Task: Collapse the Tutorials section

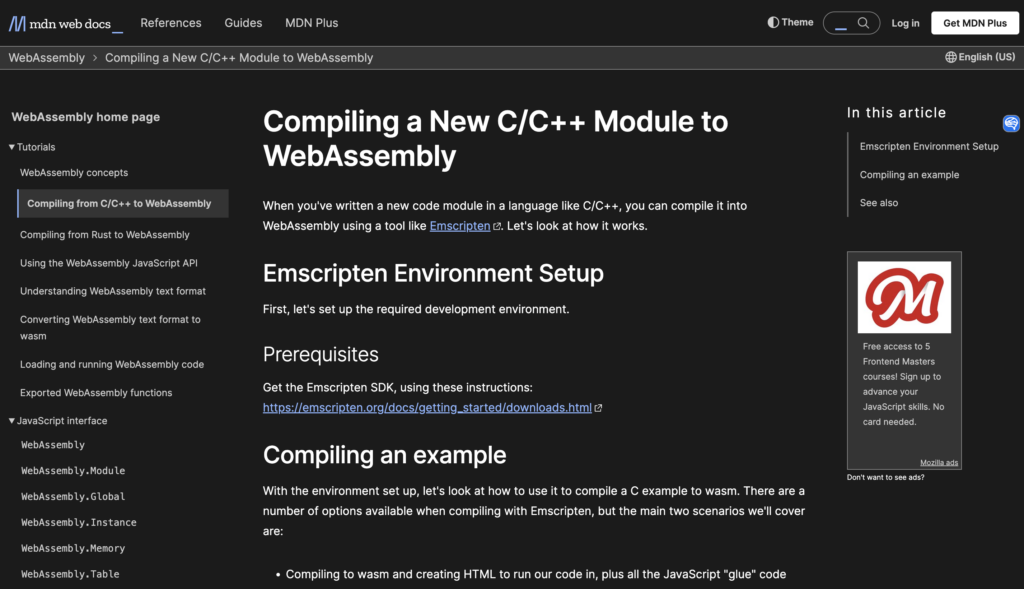Action: [12, 147]
